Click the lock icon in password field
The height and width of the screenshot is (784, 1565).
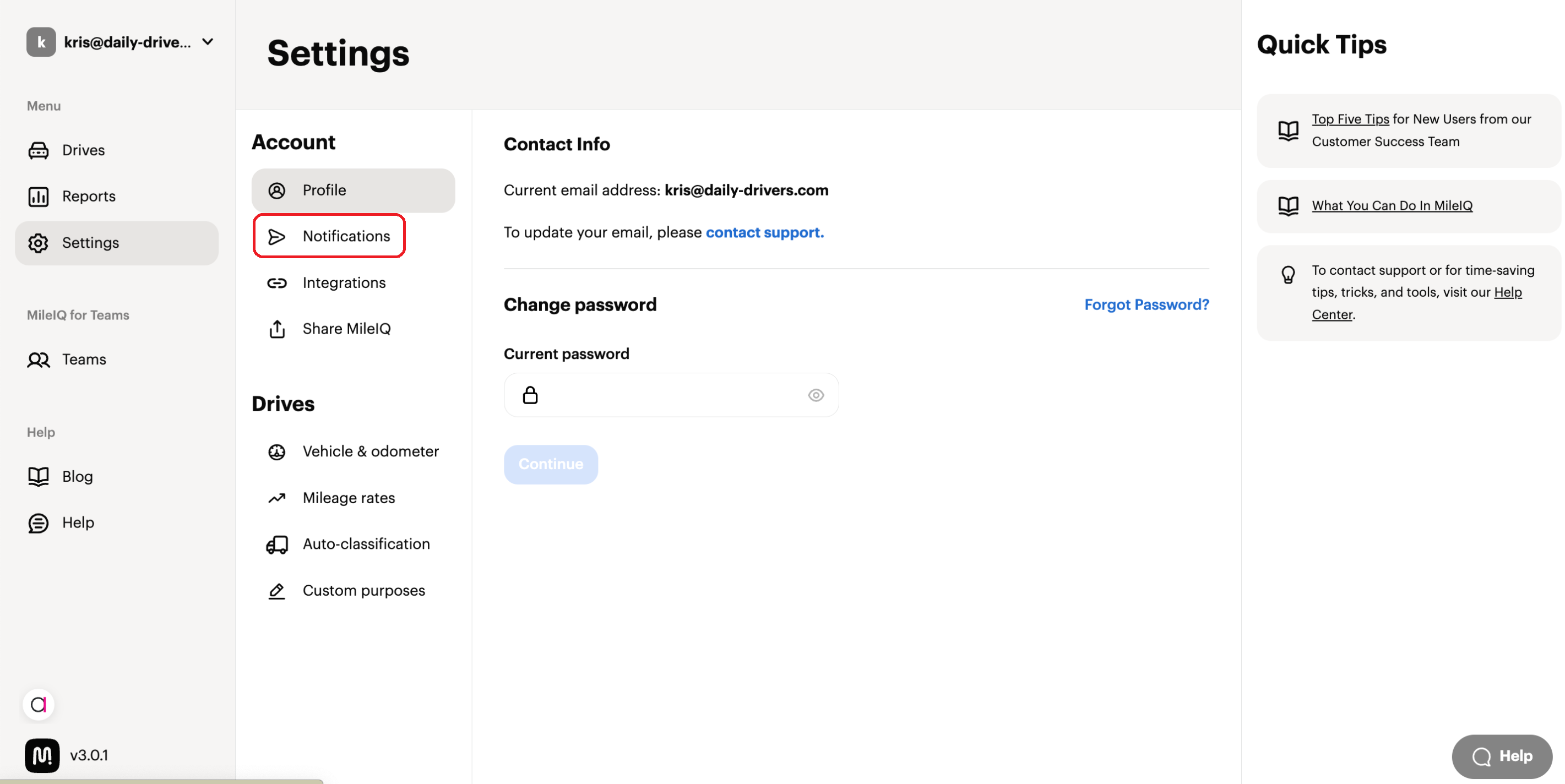pyautogui.click(x=530, y=395)
